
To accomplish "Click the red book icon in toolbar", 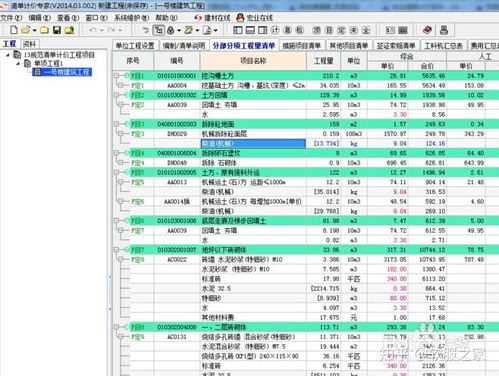I will click(x=427, y=30).
